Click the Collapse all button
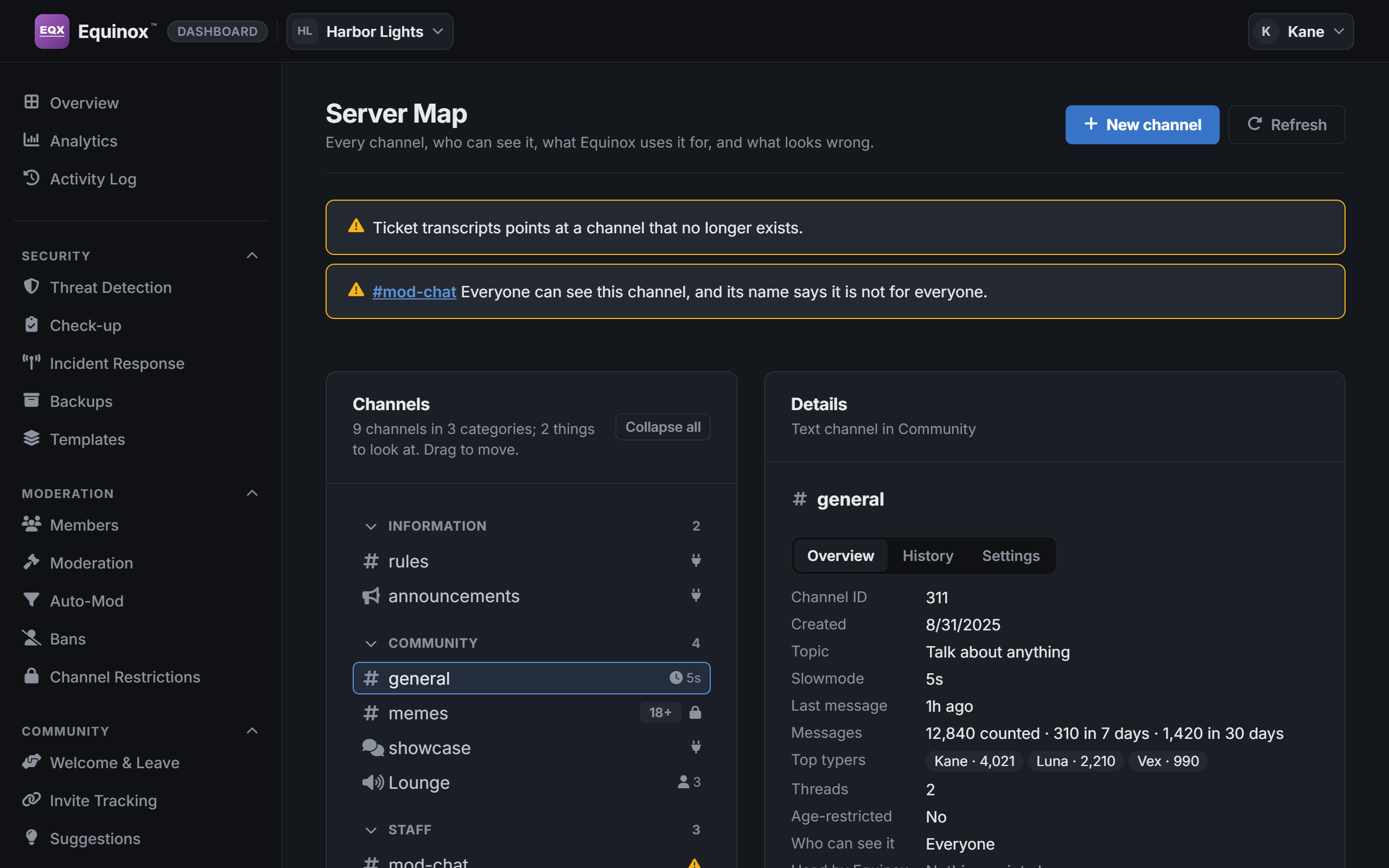 point(663,427)
